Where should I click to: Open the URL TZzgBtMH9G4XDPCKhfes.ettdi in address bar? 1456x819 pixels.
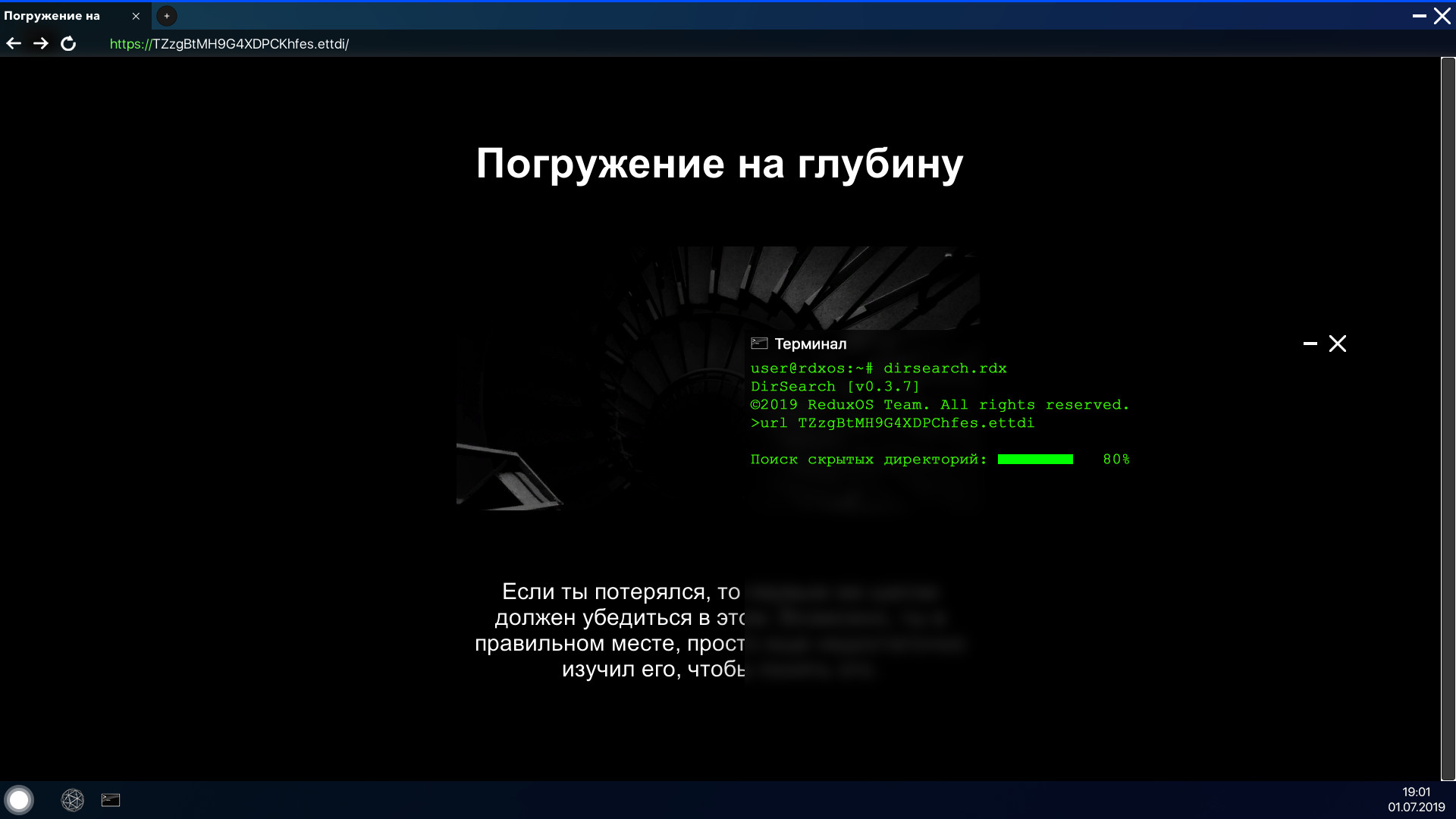tap(229, 43)
